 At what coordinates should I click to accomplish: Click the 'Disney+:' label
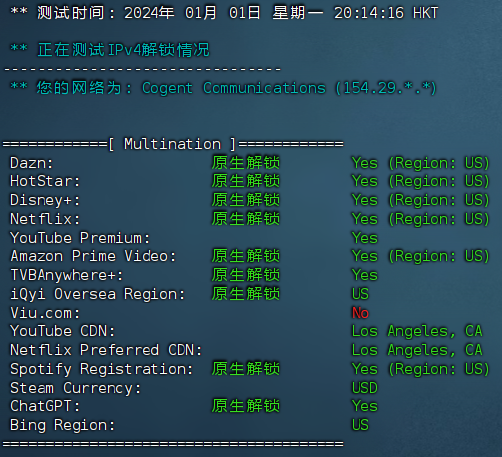coord(45,200)
